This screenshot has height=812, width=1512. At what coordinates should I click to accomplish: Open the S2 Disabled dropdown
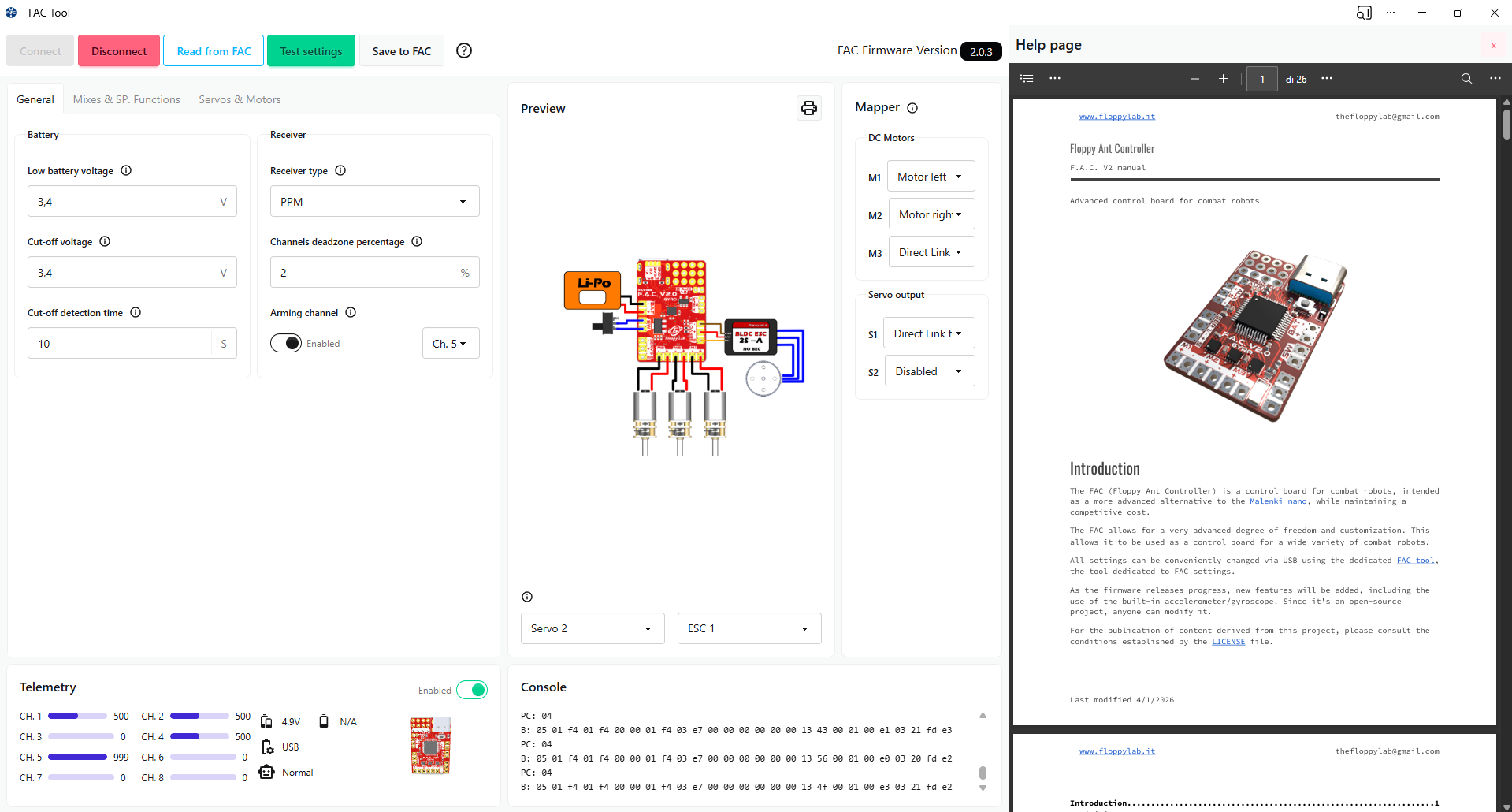pos(930,371)
